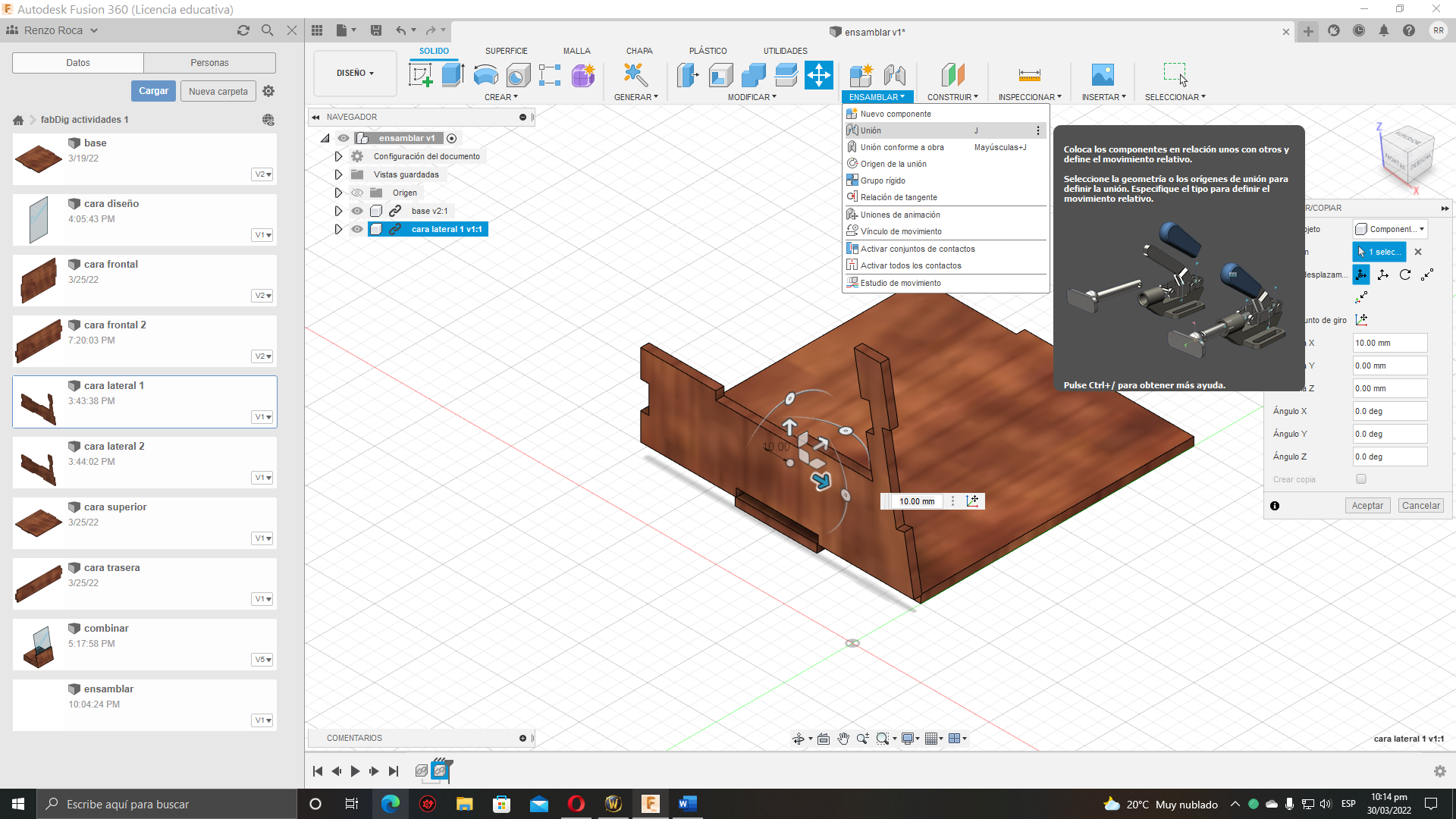Click the Extrude tool icon
The height and width of the screenshot is (819, 1456).
(453, 75)
